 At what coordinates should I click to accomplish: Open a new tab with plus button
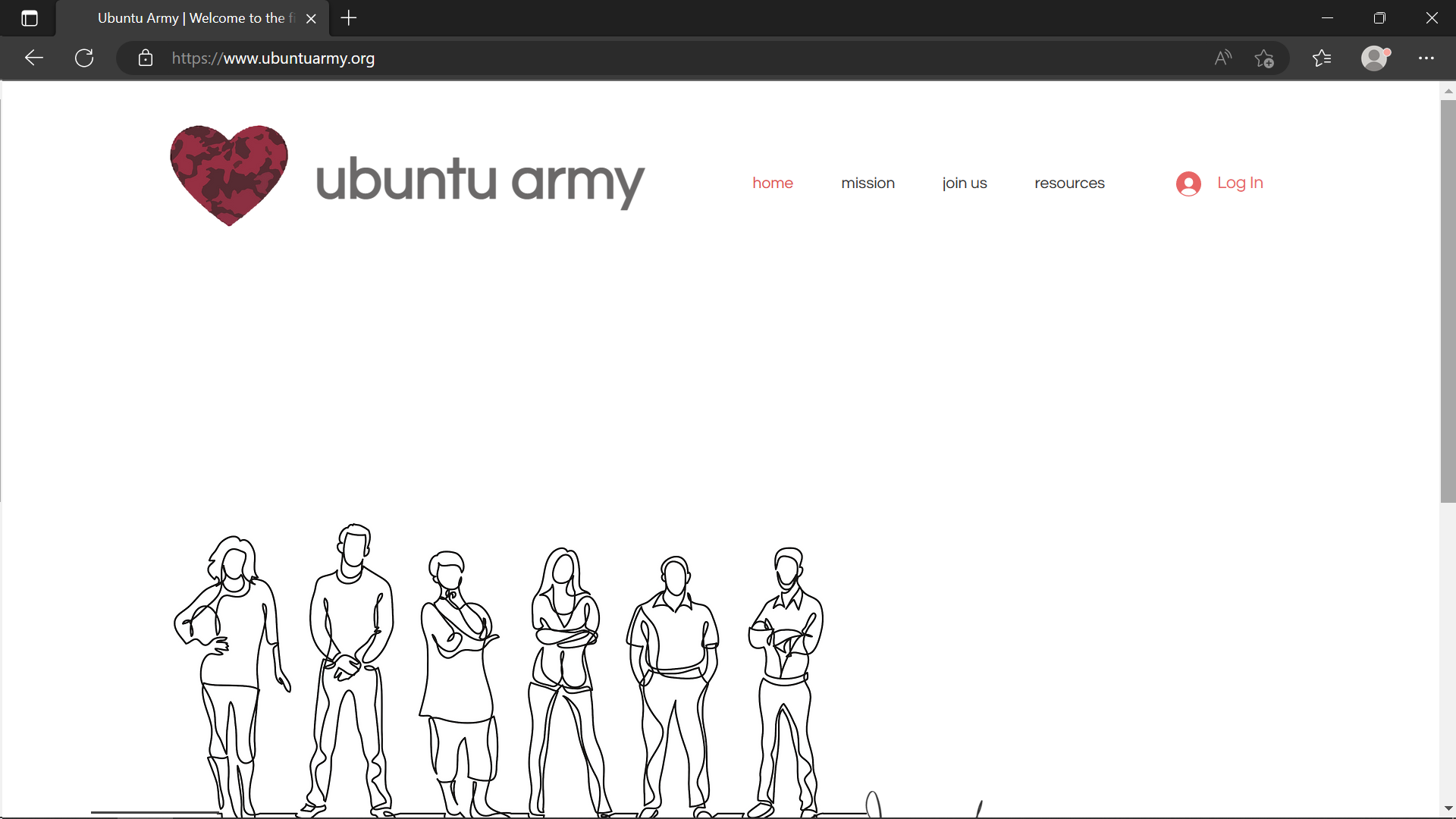(349, 18)
